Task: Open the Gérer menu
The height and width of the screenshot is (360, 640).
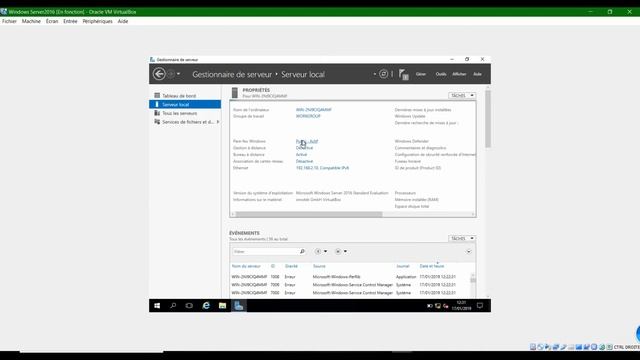Action: coord(421,74)
